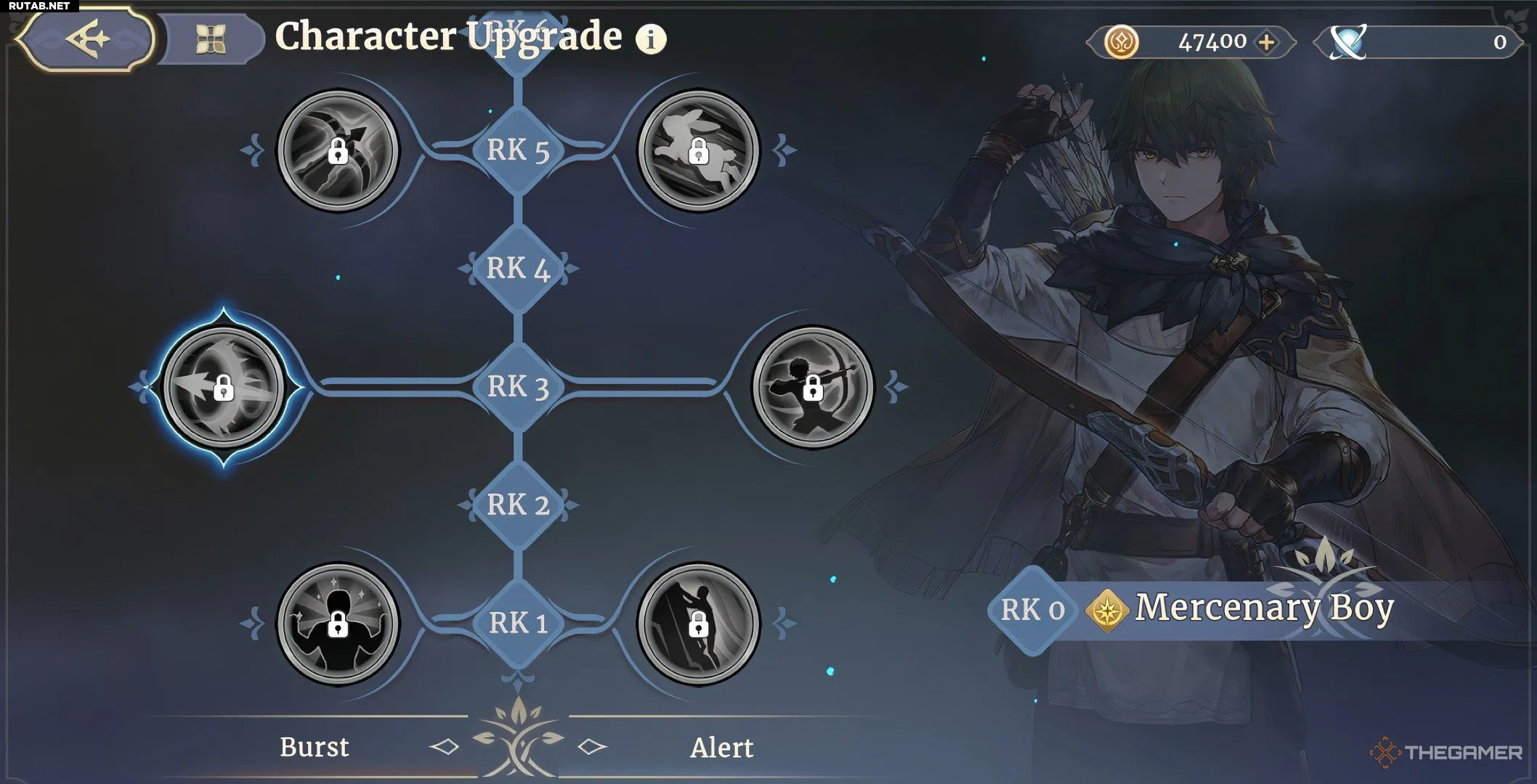The width and height of the screenshot is (1537, 784).
Task: Select highlighted locked arrow skill at RK 3
Action: (224, 387)
